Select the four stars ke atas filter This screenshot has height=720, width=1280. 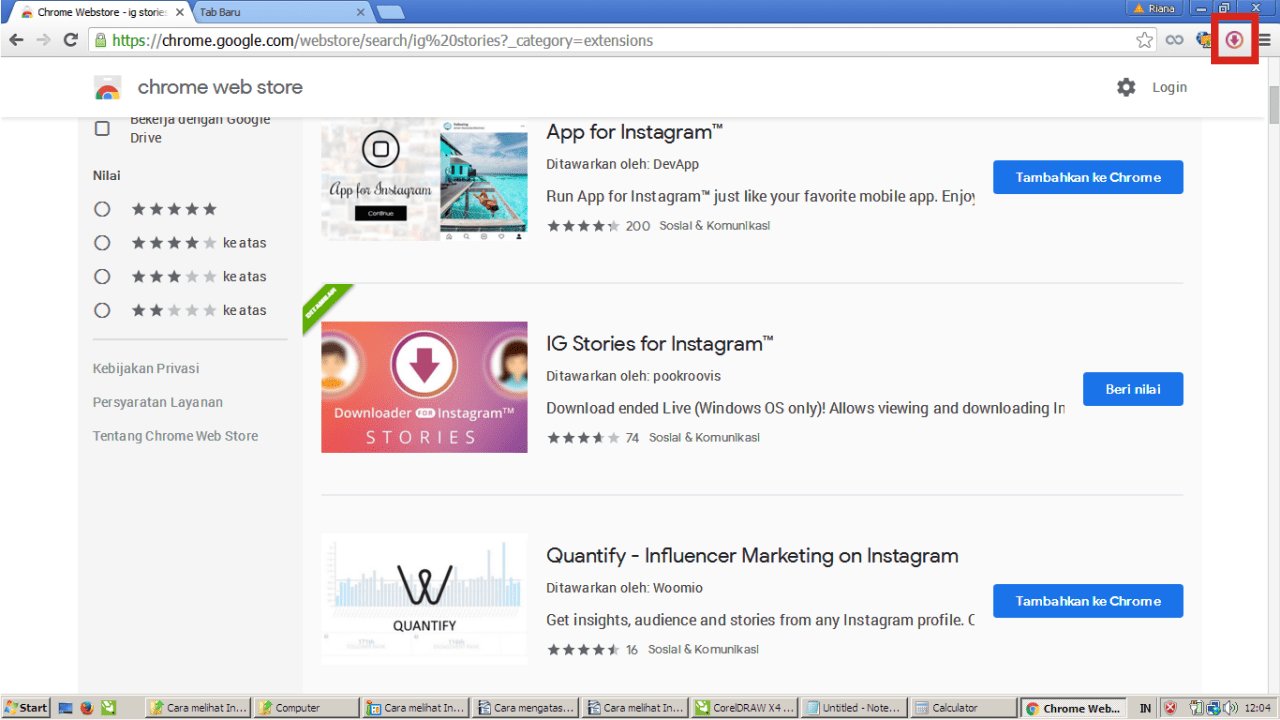pyautogui.click(x=102, y=243)
